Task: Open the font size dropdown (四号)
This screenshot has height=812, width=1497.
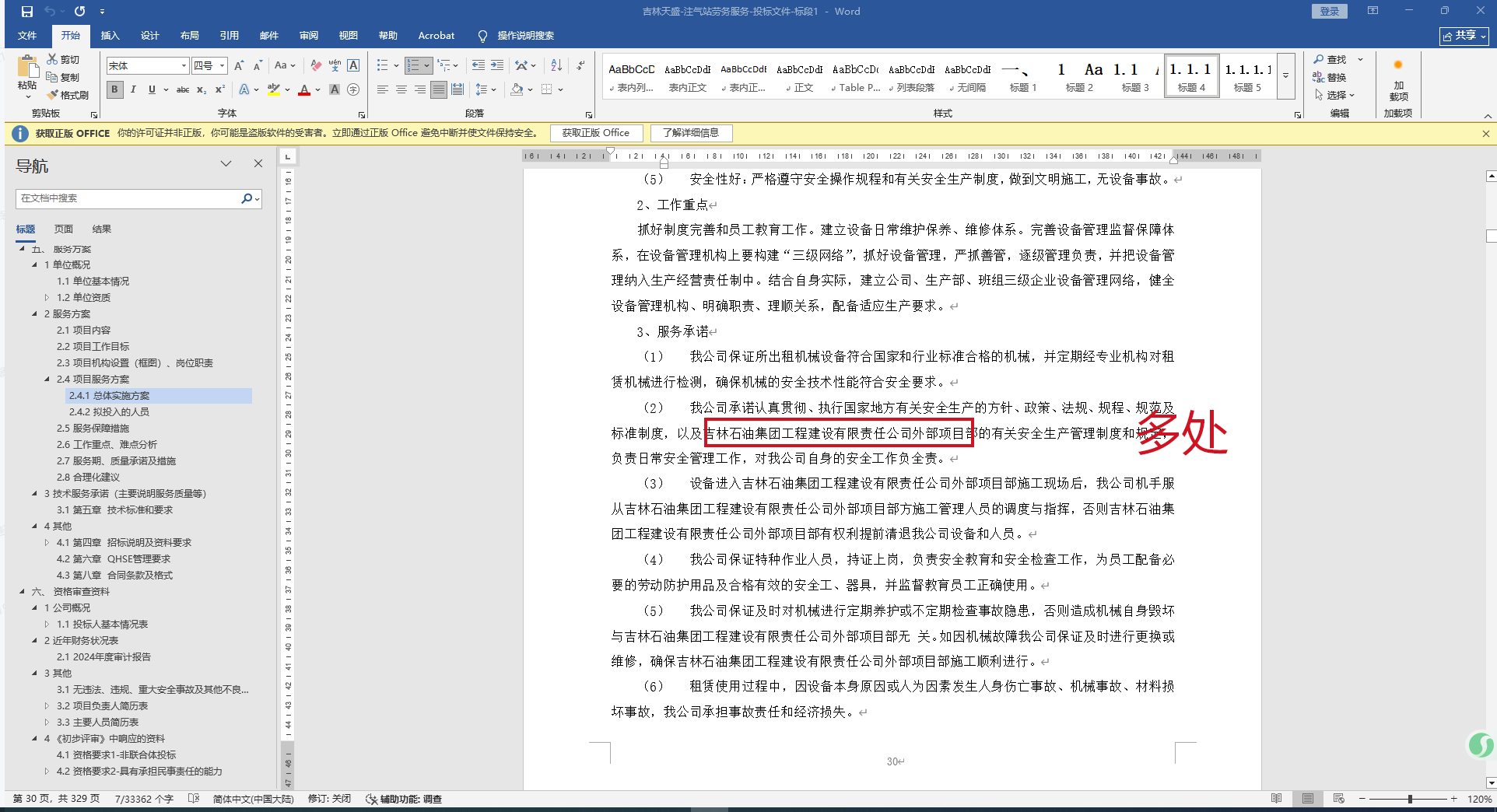Action: (x=222, y=65)
